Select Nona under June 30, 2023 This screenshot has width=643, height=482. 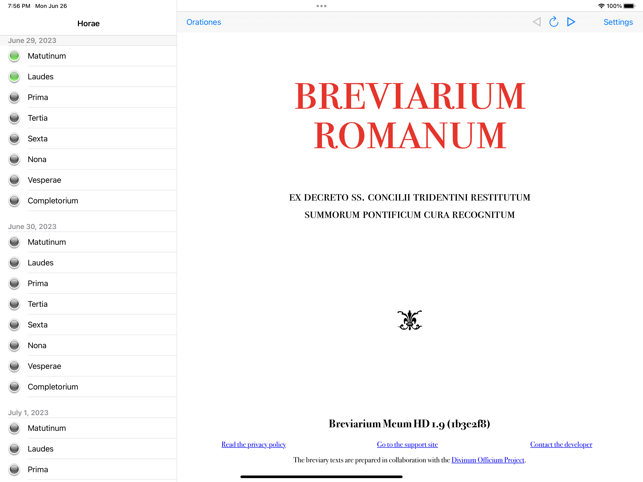(x=88, y=345)
